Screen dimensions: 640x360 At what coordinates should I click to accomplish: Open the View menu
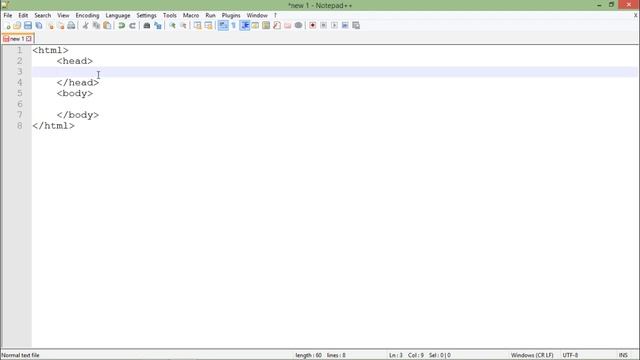point(63,16)
